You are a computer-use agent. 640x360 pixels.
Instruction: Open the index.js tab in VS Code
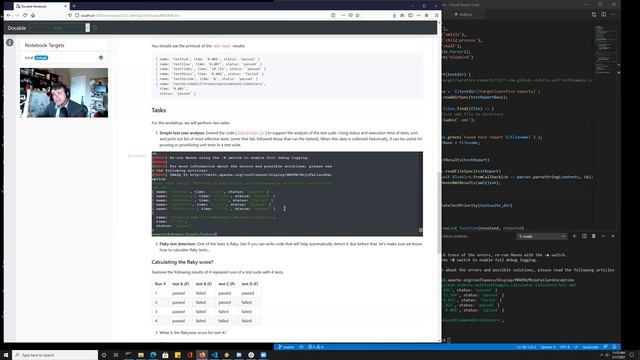pyautogui.click(x=464, y=14)
